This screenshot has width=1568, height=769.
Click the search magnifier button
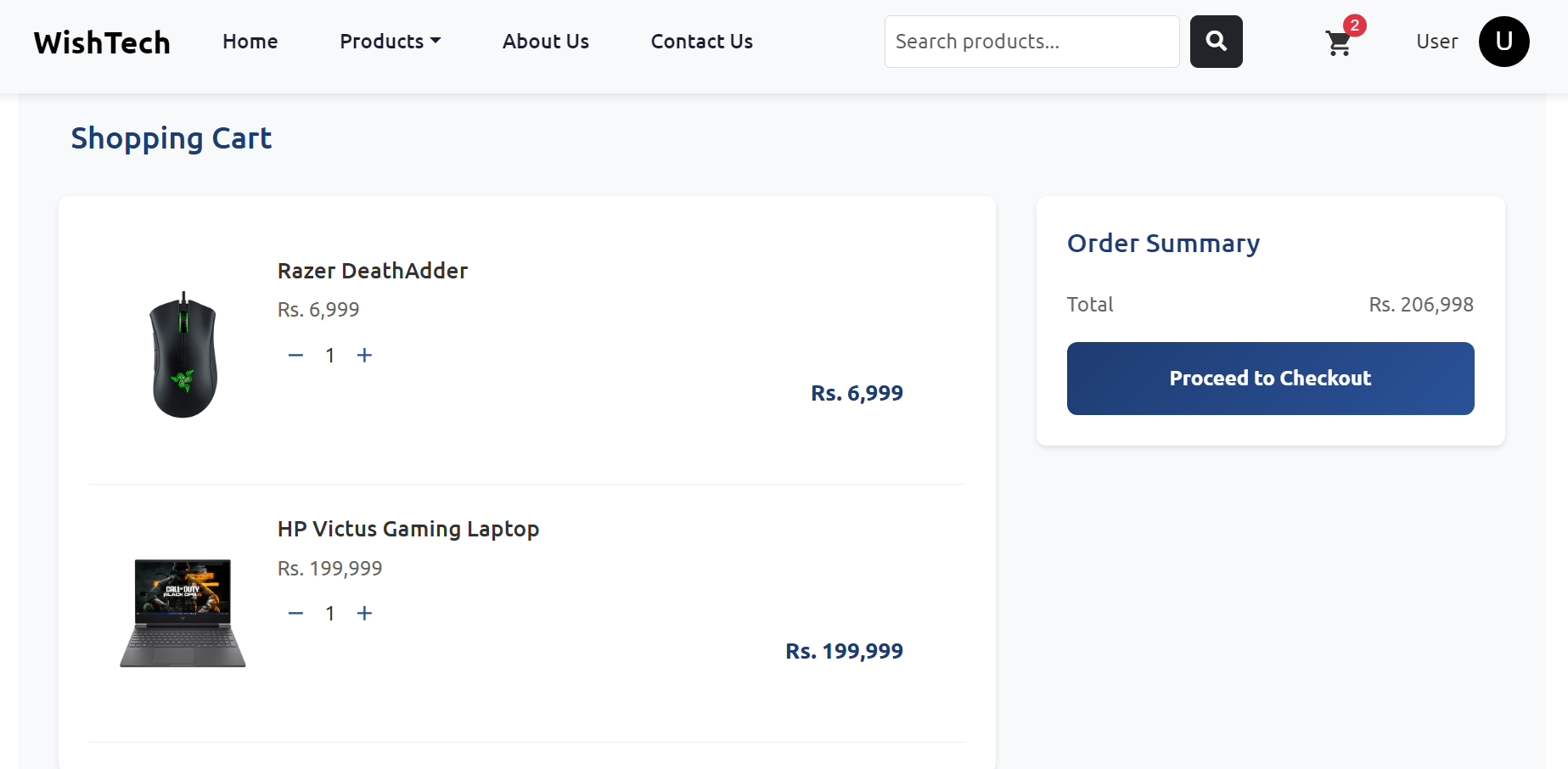click(x=1216, y=42)
